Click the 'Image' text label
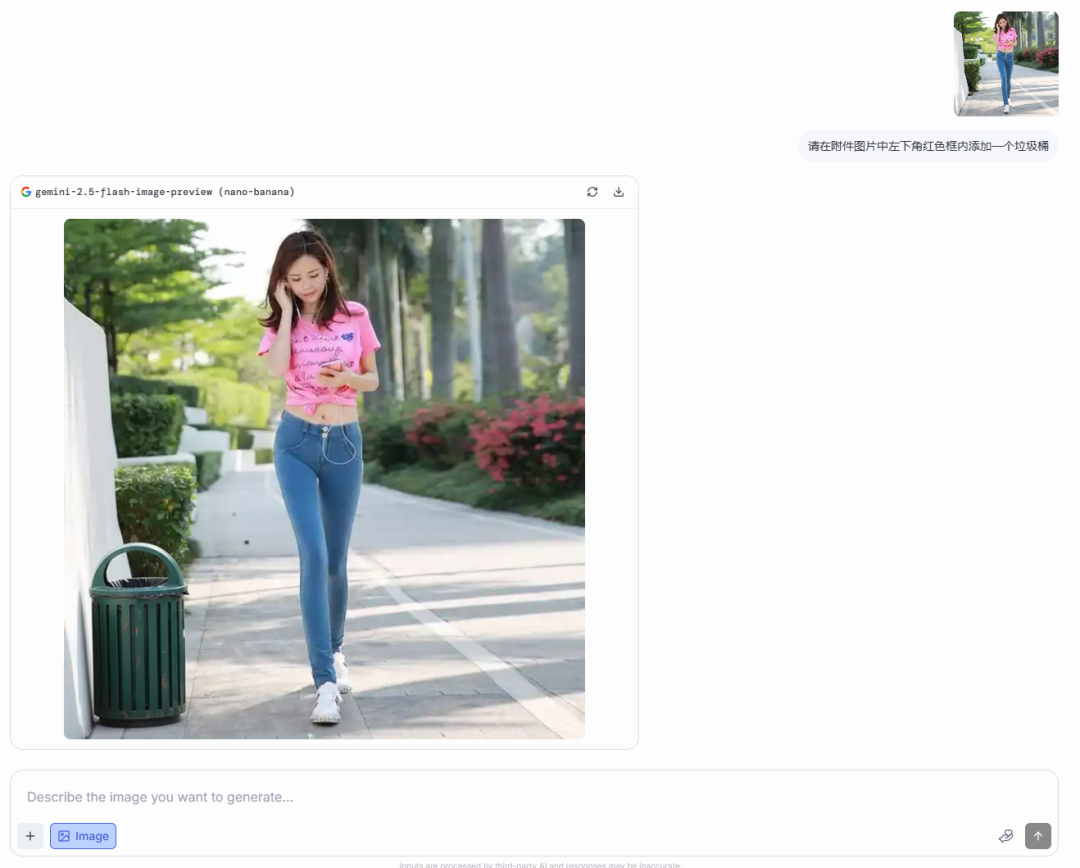1080x868 pixels. tap(92, 836)
